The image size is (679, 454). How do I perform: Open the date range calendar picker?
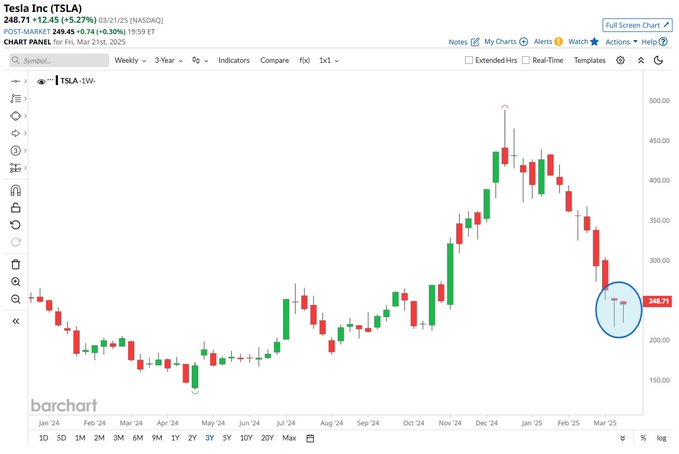tap(310, 438)
